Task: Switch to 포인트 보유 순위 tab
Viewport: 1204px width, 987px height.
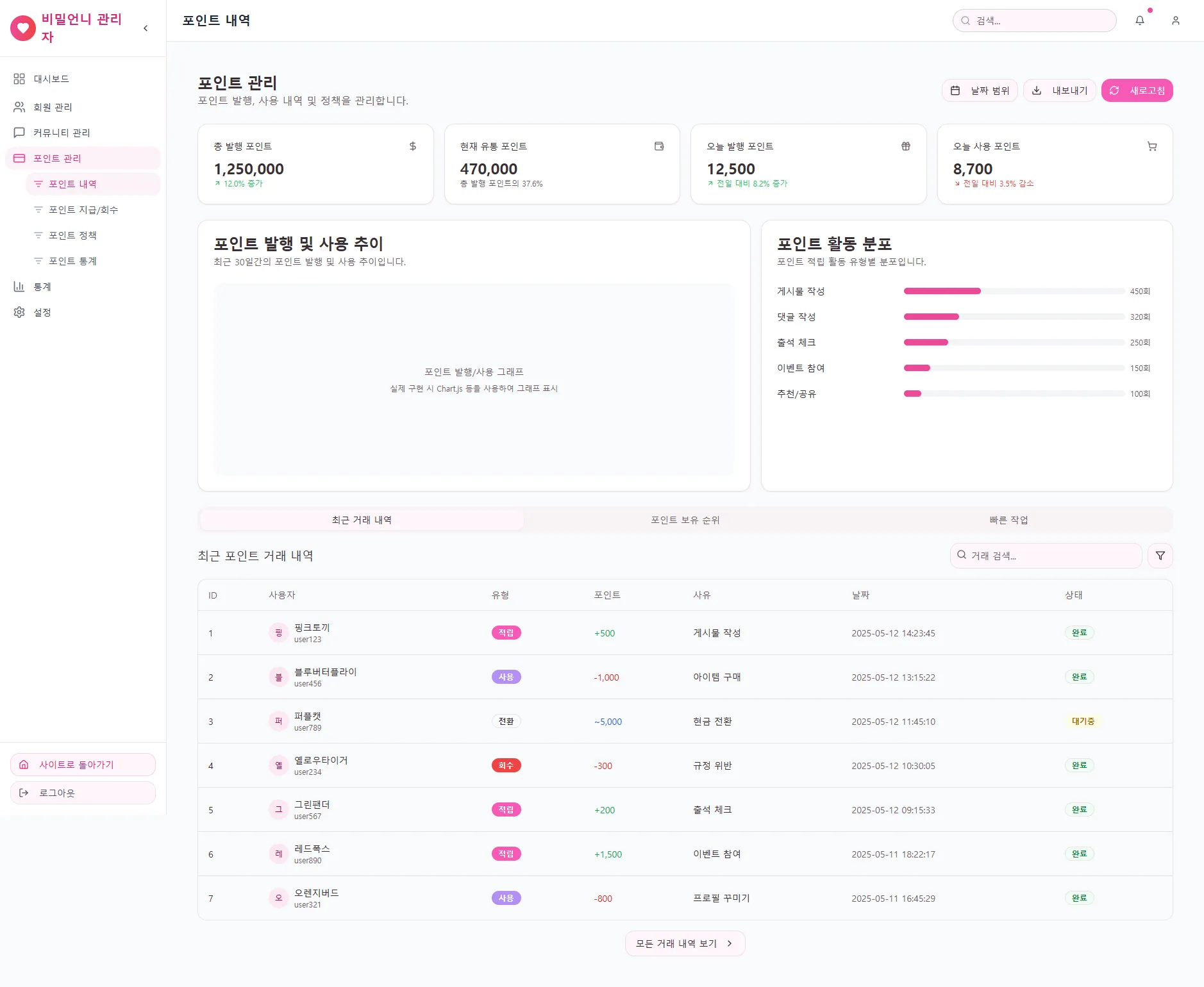Action: (x=685, y=520)
